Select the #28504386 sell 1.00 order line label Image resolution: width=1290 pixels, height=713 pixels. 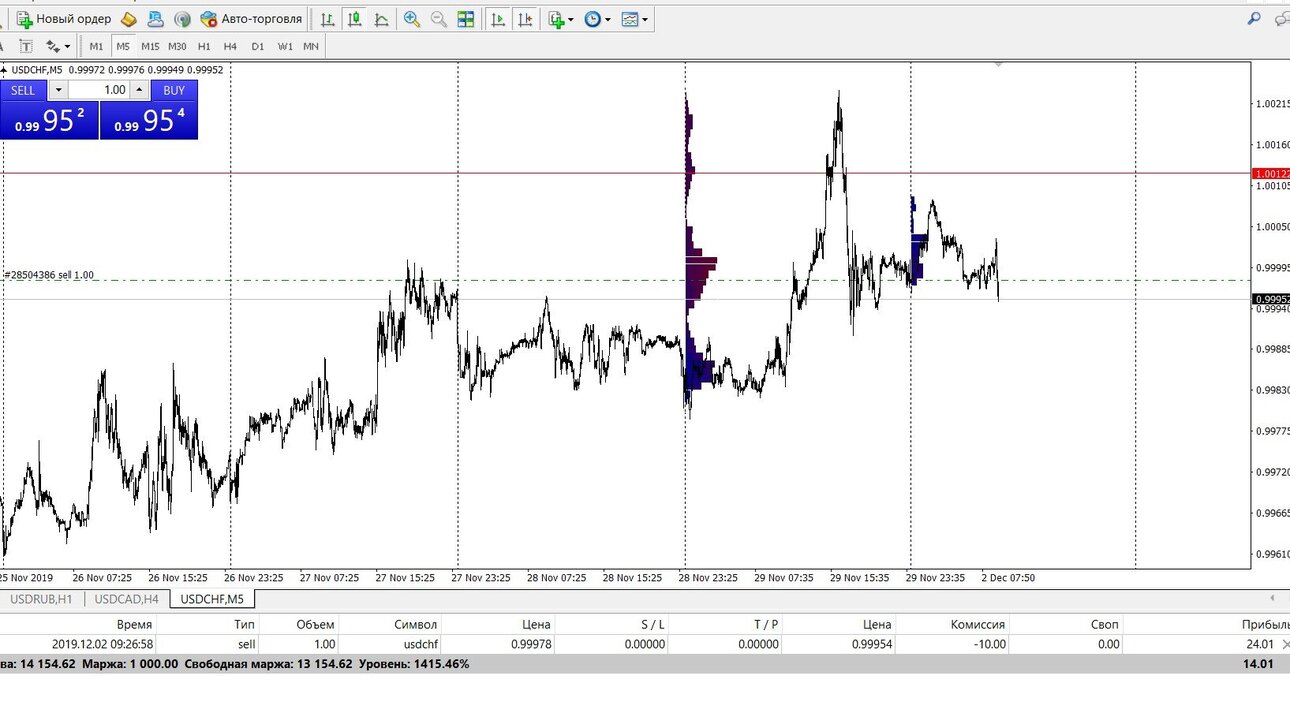(50, 274)
